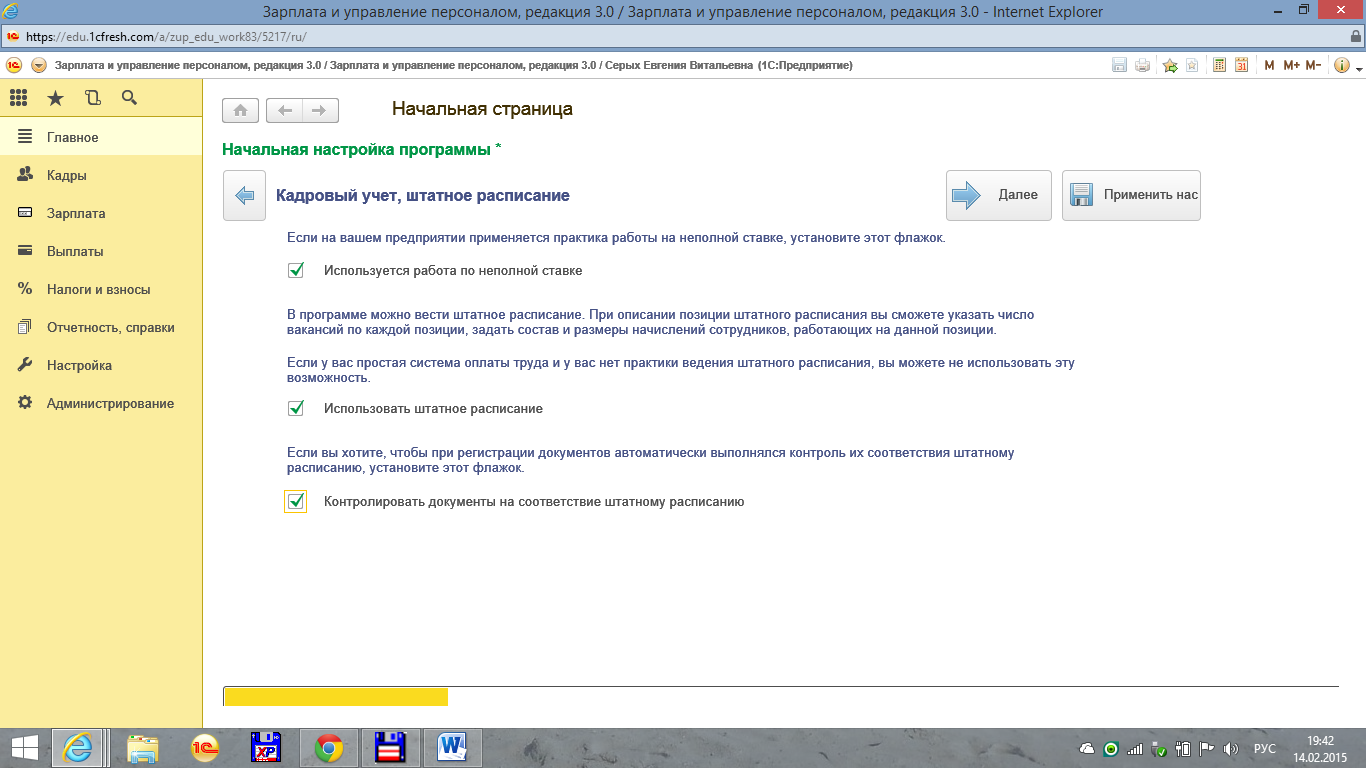Click Начальная страница title text

(482, 109)
